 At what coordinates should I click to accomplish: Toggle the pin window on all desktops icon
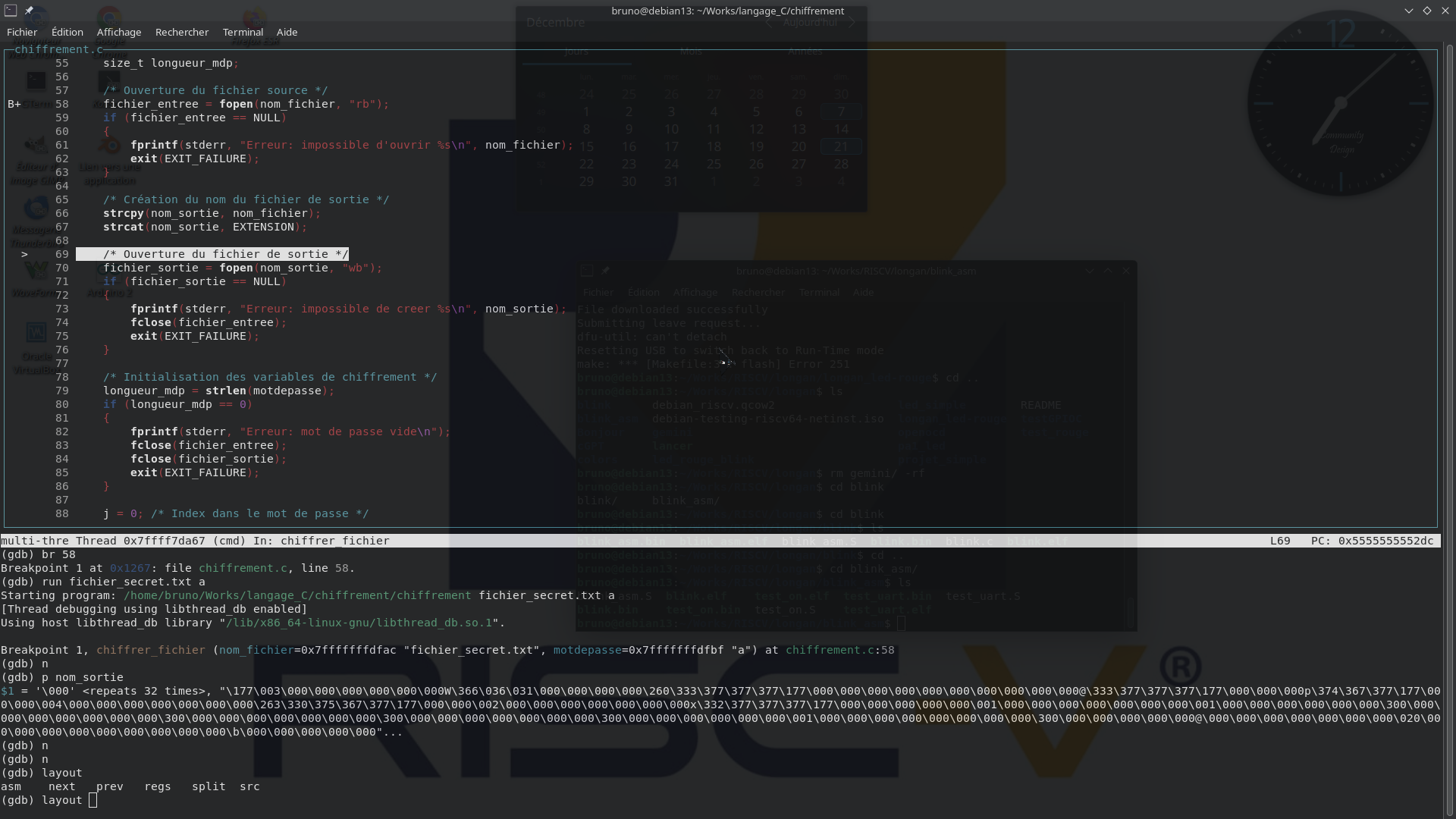pos(29,10)
